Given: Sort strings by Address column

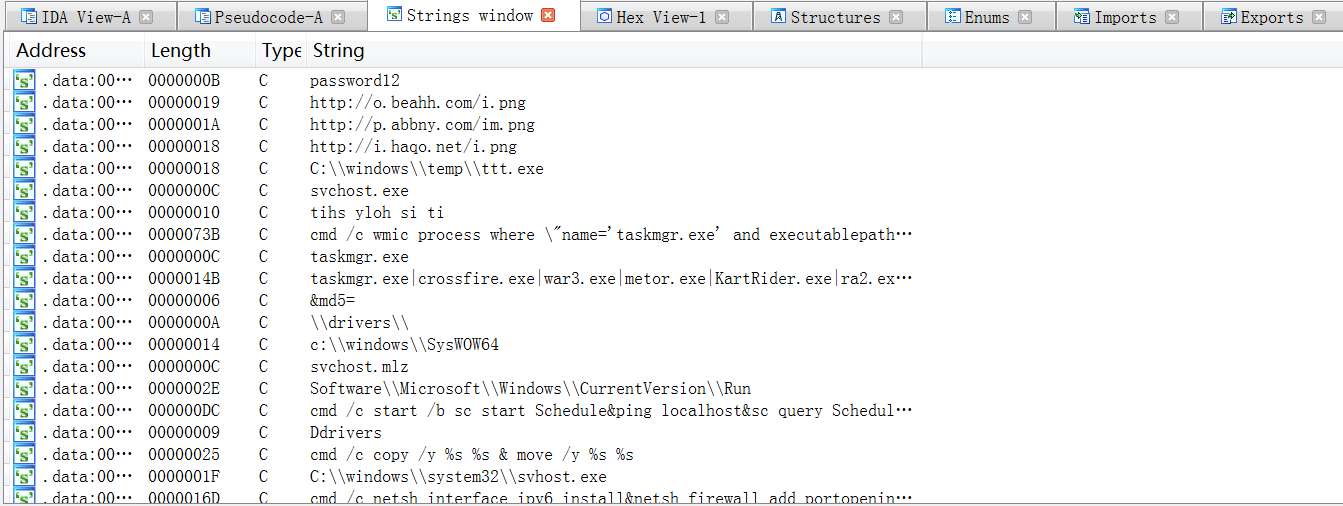Looking at the screenshot, I should (x=52, y=50).
